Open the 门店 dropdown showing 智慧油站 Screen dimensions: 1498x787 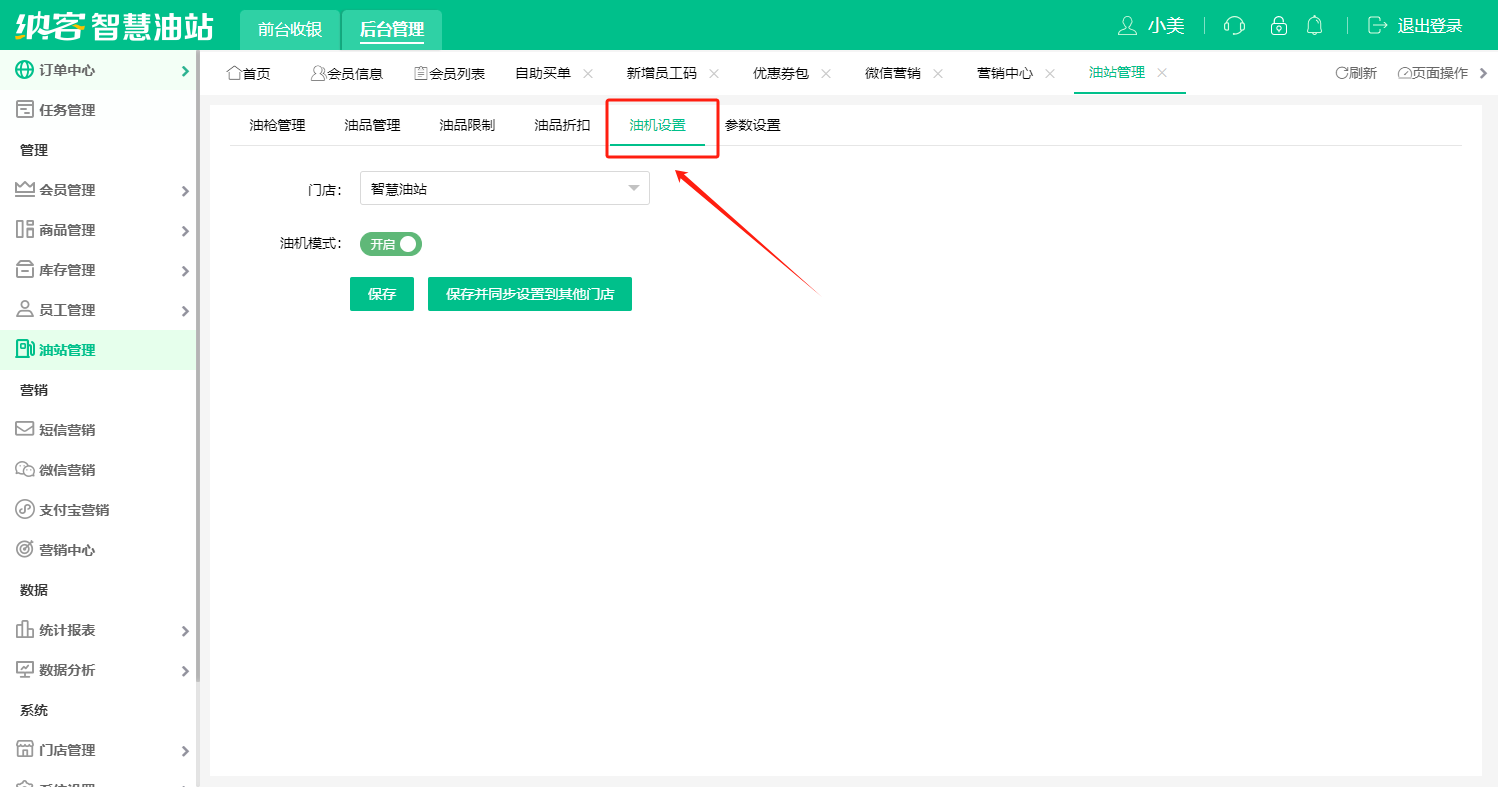504,188
